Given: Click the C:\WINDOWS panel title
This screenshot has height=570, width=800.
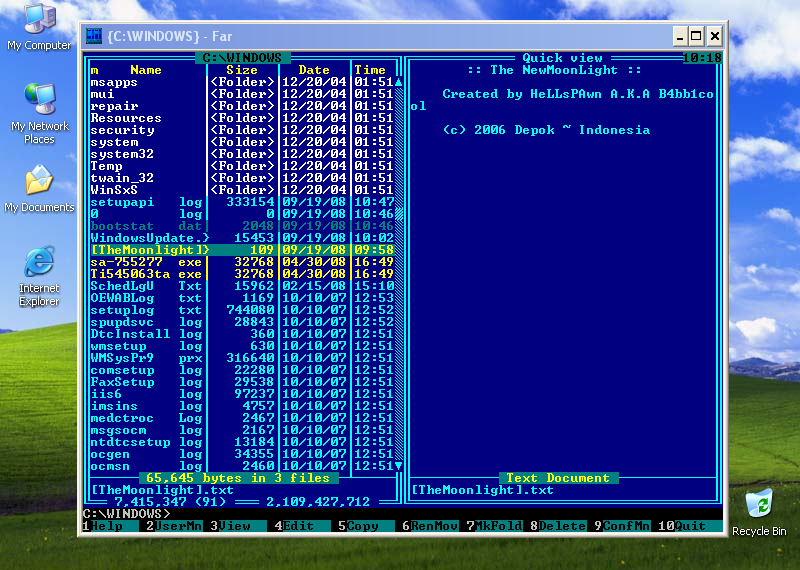Looking at the screenshot, I should (242, 58).
